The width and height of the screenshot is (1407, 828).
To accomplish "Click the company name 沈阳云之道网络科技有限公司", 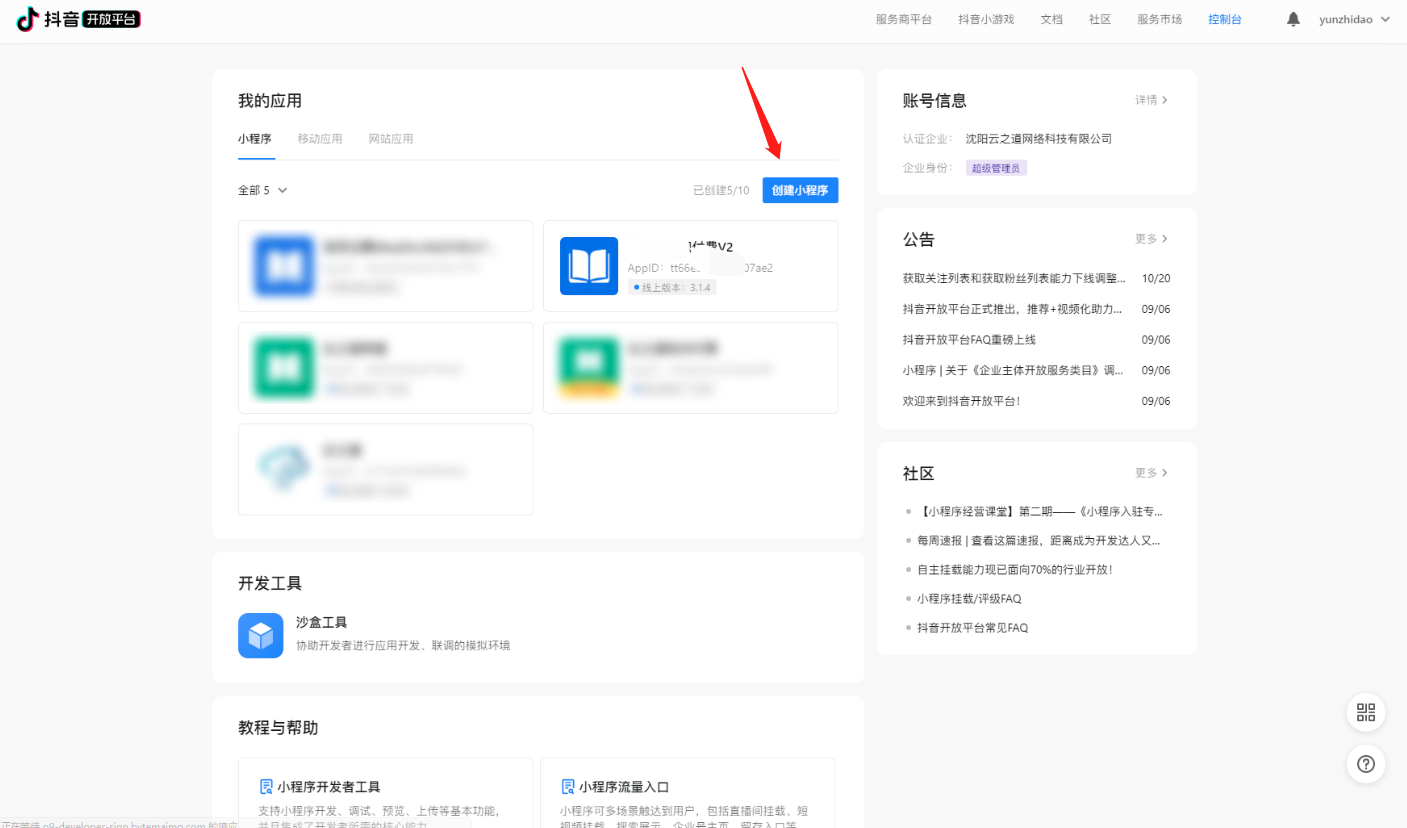I will click(x=1039, y=139).
